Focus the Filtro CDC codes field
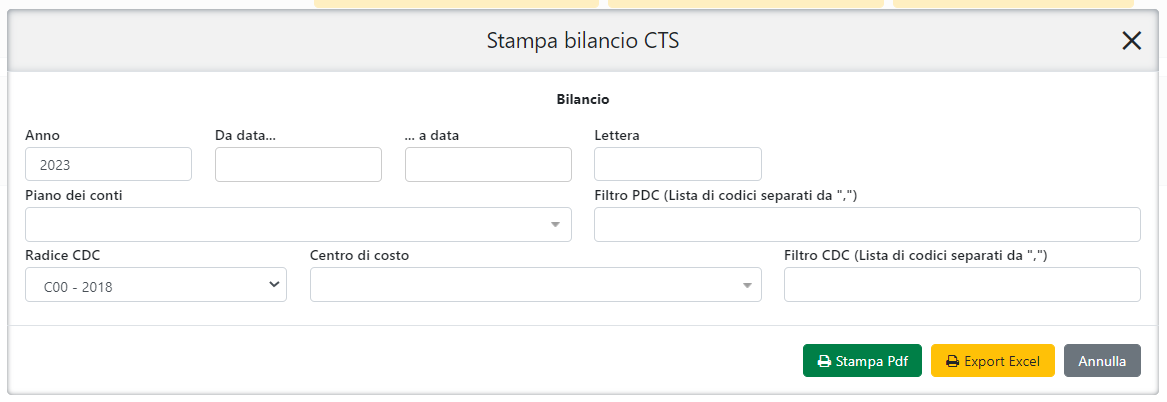 click(x=962, y=285)
